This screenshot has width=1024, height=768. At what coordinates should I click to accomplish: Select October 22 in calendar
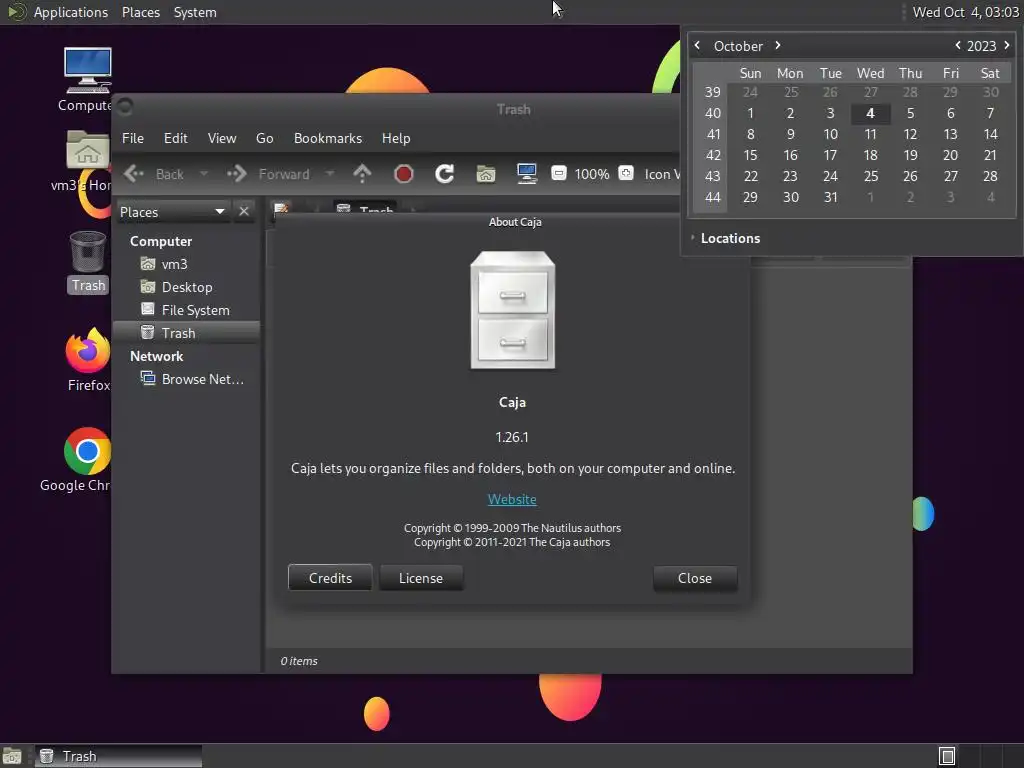[x=750, y=176]
